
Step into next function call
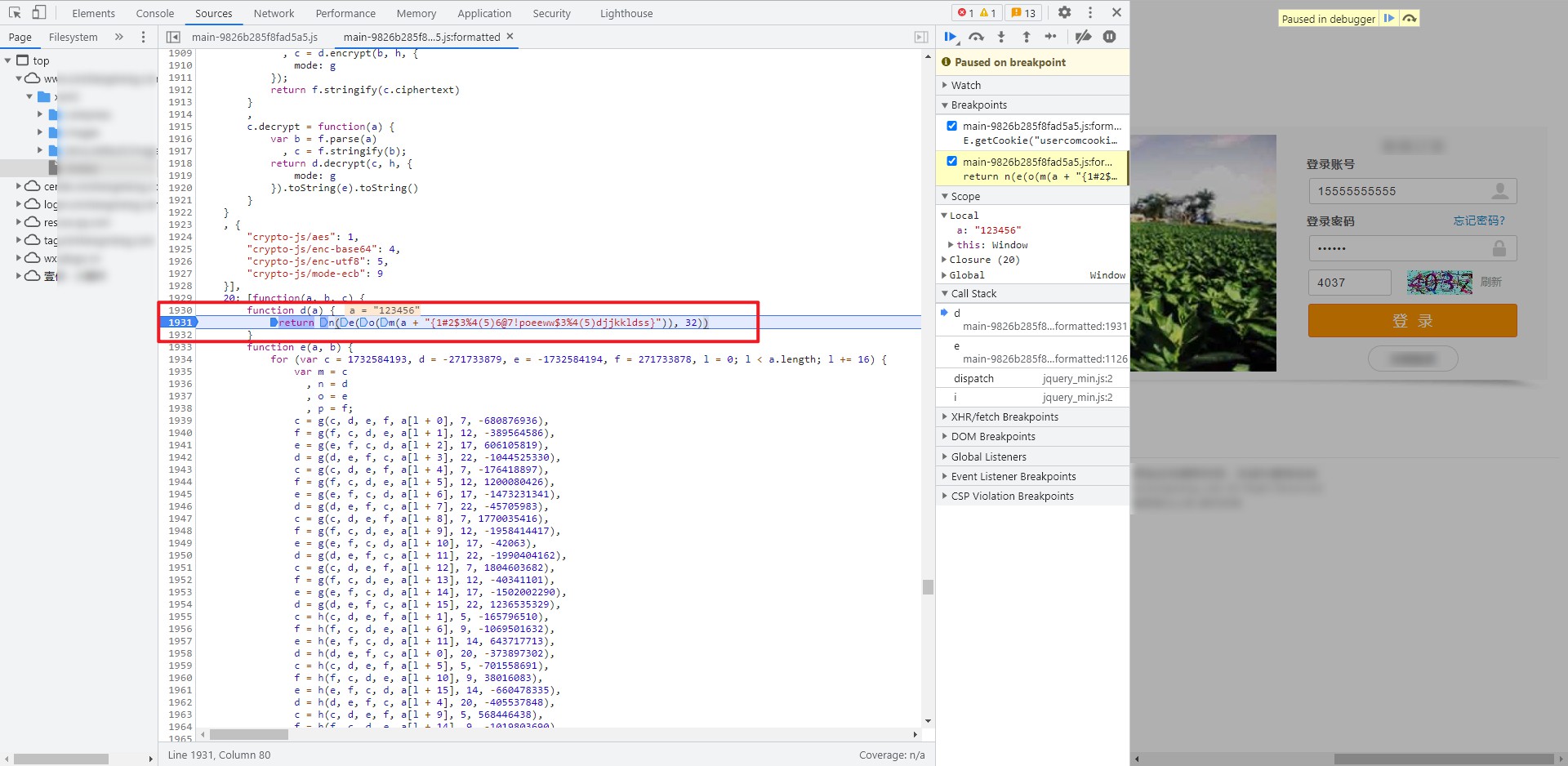[x=1001, y=37]
